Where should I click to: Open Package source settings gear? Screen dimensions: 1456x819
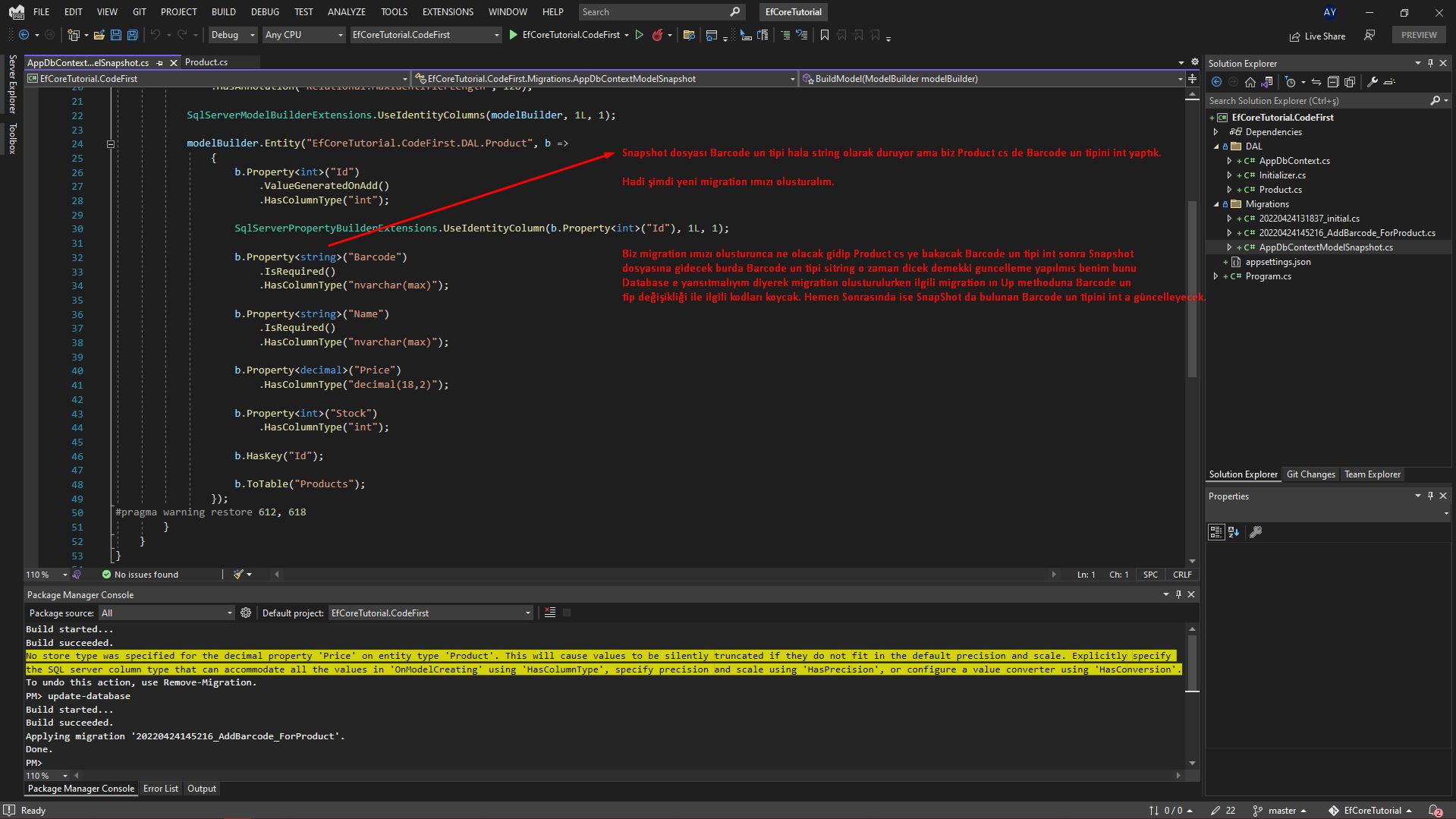point(246,613)
